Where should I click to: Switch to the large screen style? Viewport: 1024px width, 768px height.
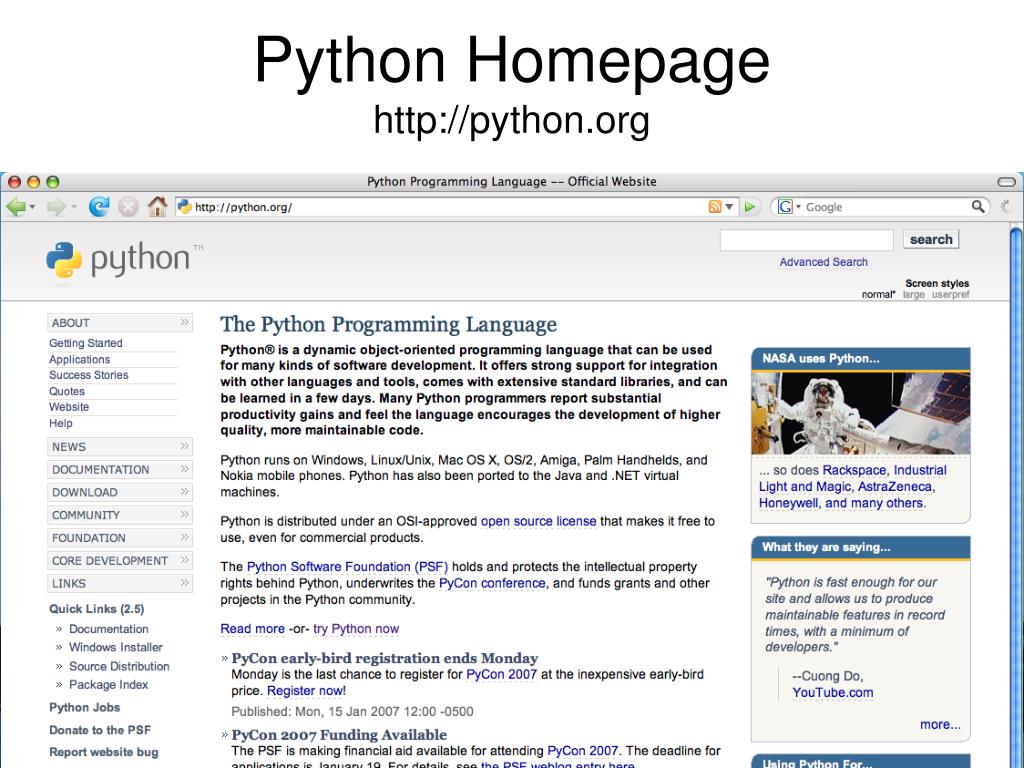pos(914,295)
